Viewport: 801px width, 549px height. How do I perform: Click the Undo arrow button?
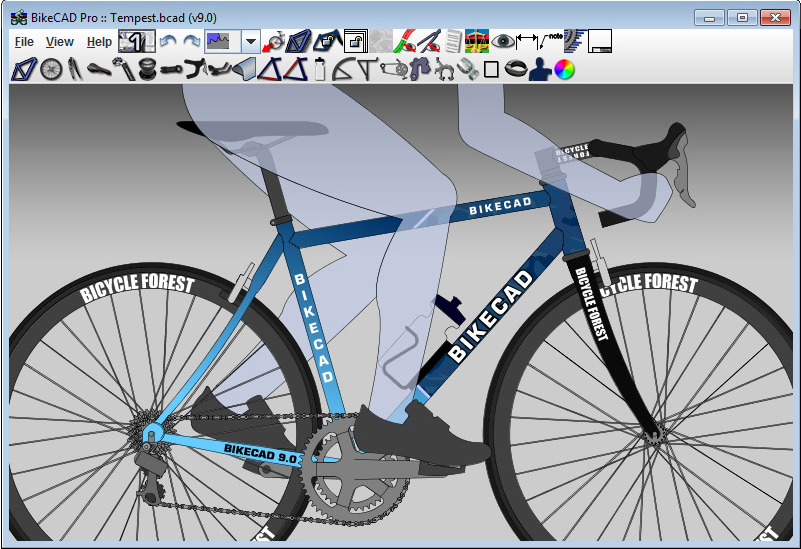[168, 42]
